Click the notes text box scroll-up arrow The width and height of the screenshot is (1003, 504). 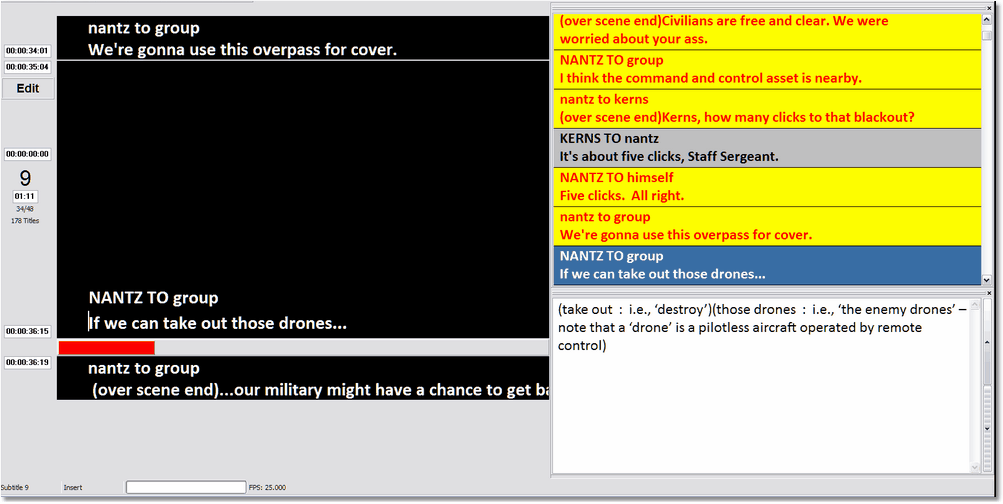(x=975, y=303)
